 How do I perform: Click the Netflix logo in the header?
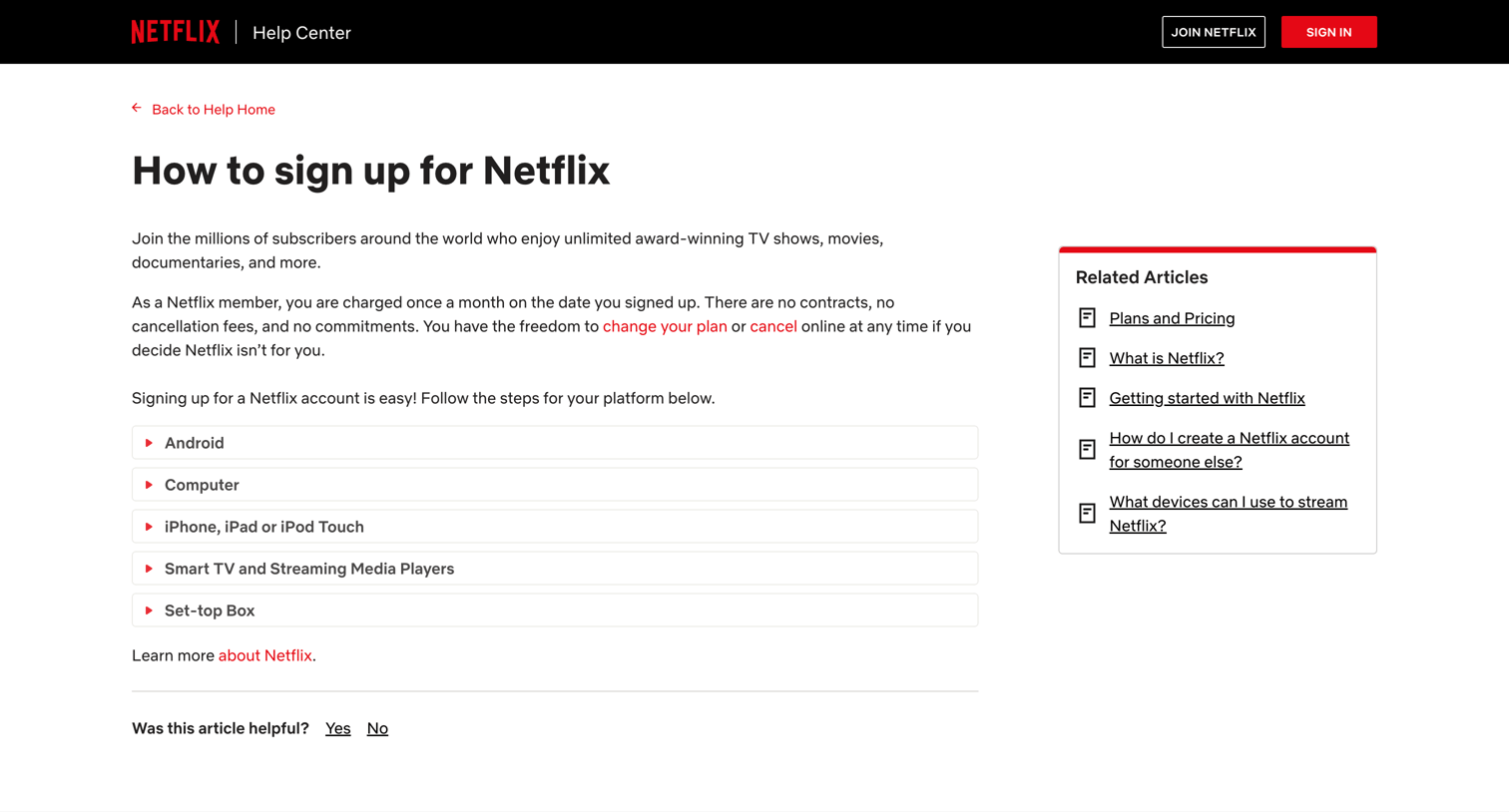click(176, 32)
